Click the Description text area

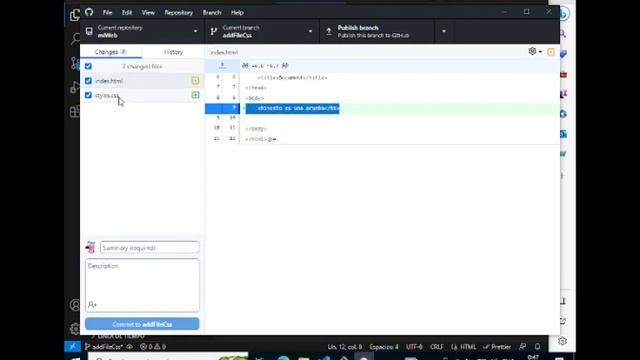point(142,285)
